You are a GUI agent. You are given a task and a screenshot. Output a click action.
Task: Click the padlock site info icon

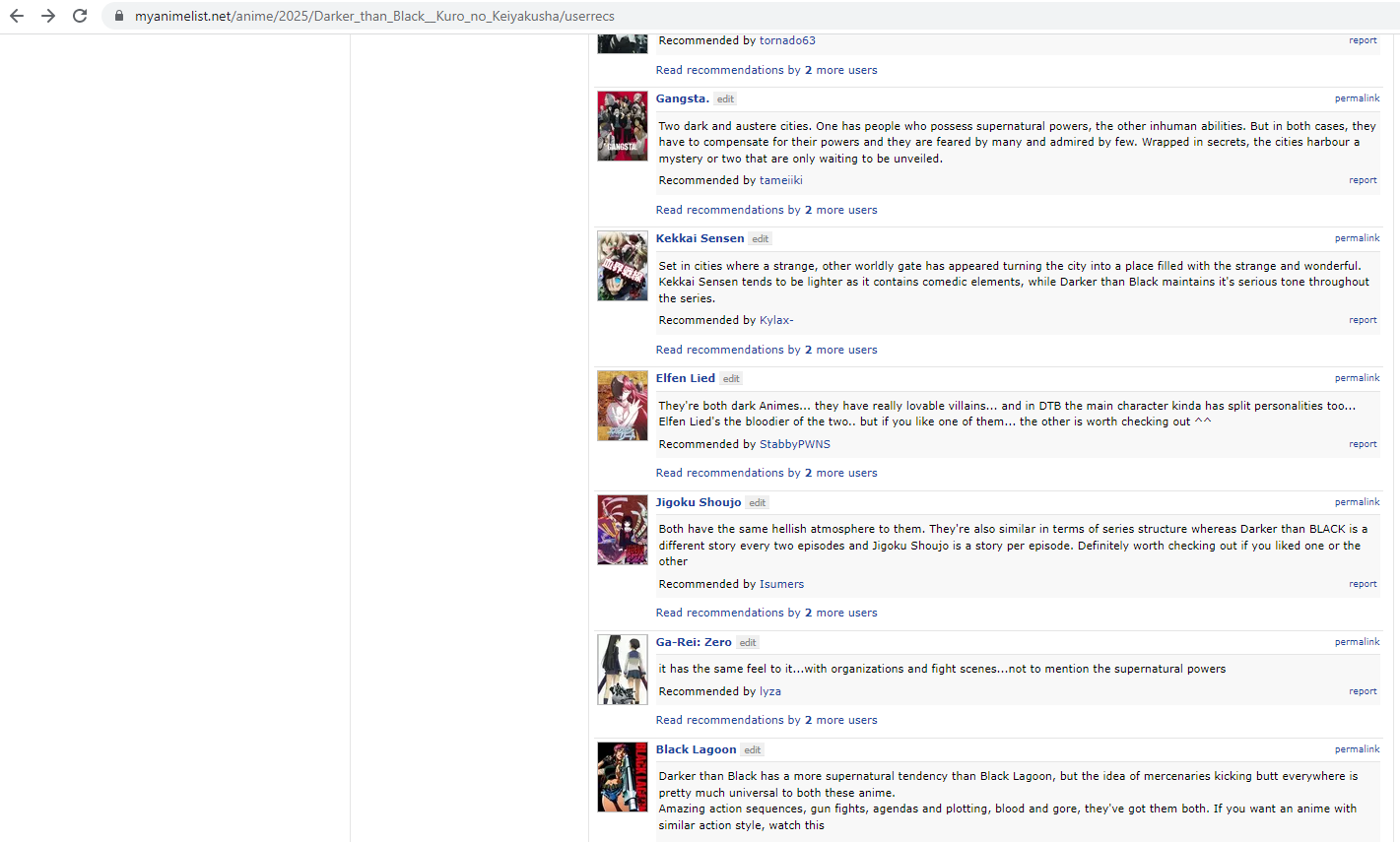pyautogui.click(x=119, y=16)
